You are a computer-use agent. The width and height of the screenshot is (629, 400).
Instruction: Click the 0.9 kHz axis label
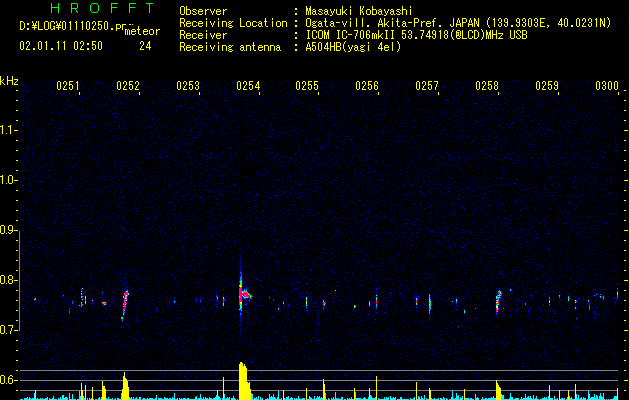[8, 230]
